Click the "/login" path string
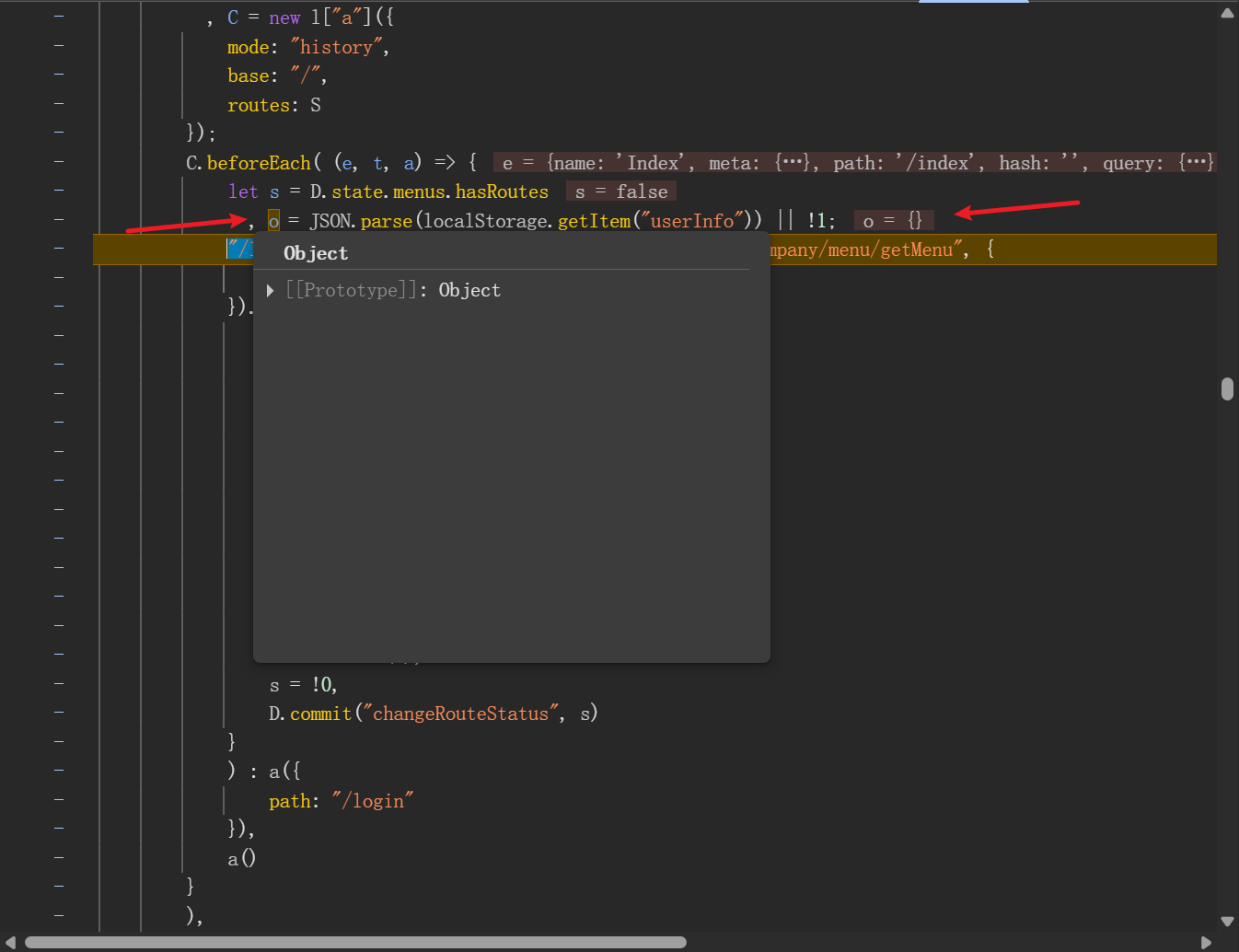1239x952 pixels. 373,801
